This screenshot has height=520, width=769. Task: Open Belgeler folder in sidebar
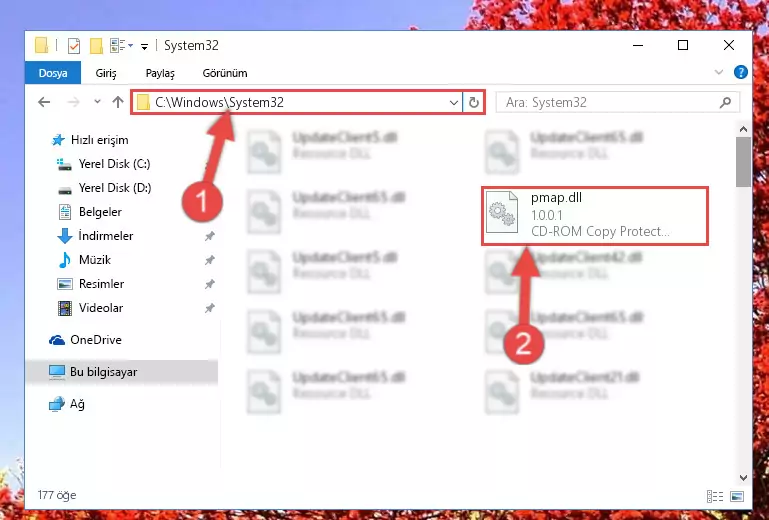tap(90, 212)
